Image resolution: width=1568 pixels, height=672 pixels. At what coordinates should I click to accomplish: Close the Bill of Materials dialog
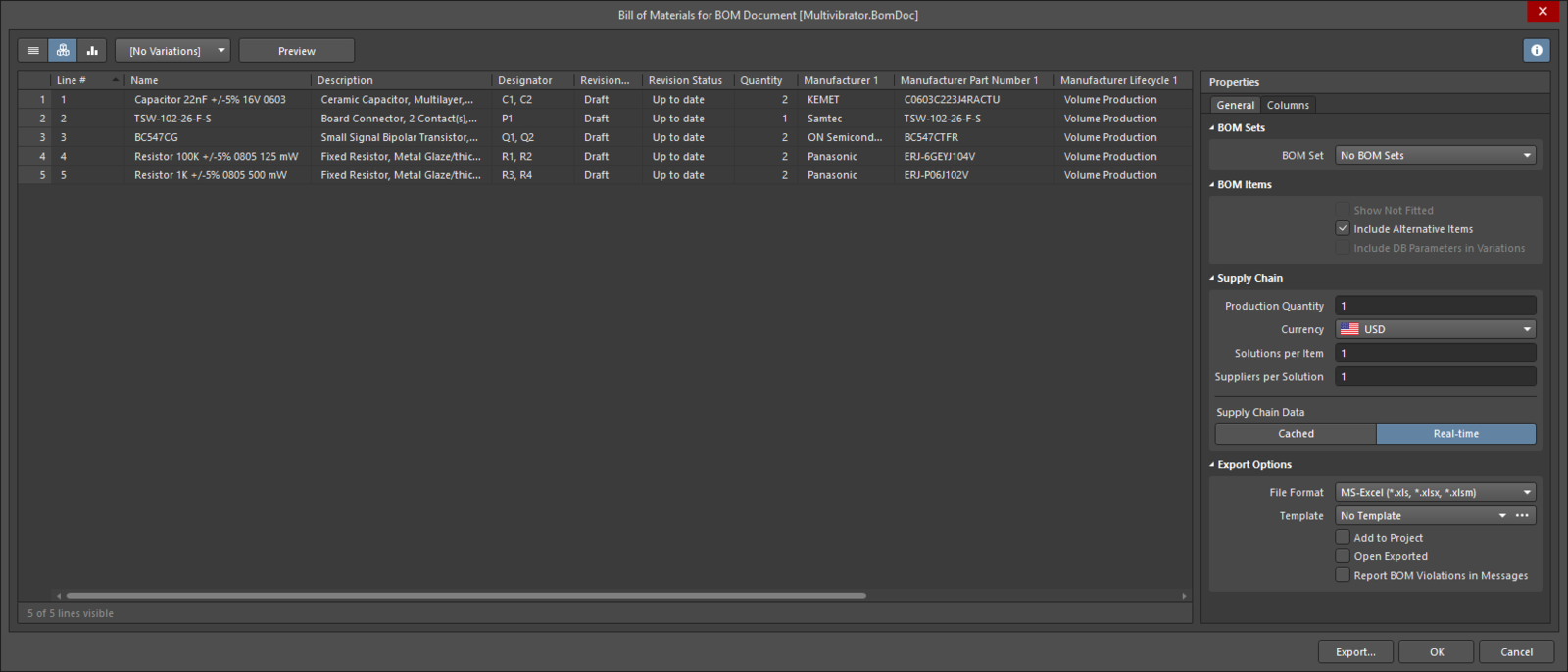click(1543, 12)
